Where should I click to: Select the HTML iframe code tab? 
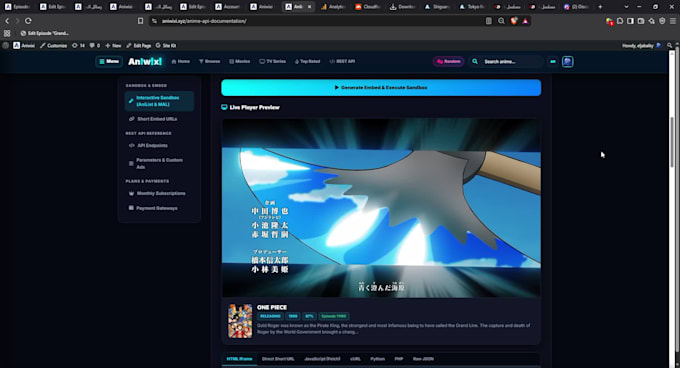point(239,359)
